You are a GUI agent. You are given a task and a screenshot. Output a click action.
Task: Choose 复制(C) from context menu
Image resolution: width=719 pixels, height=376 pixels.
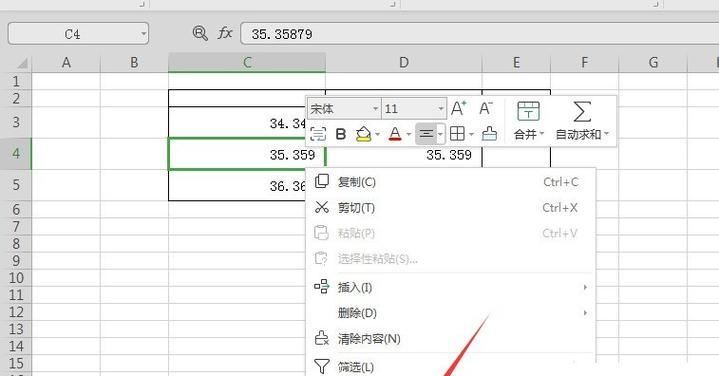click(x=450, y=182)
